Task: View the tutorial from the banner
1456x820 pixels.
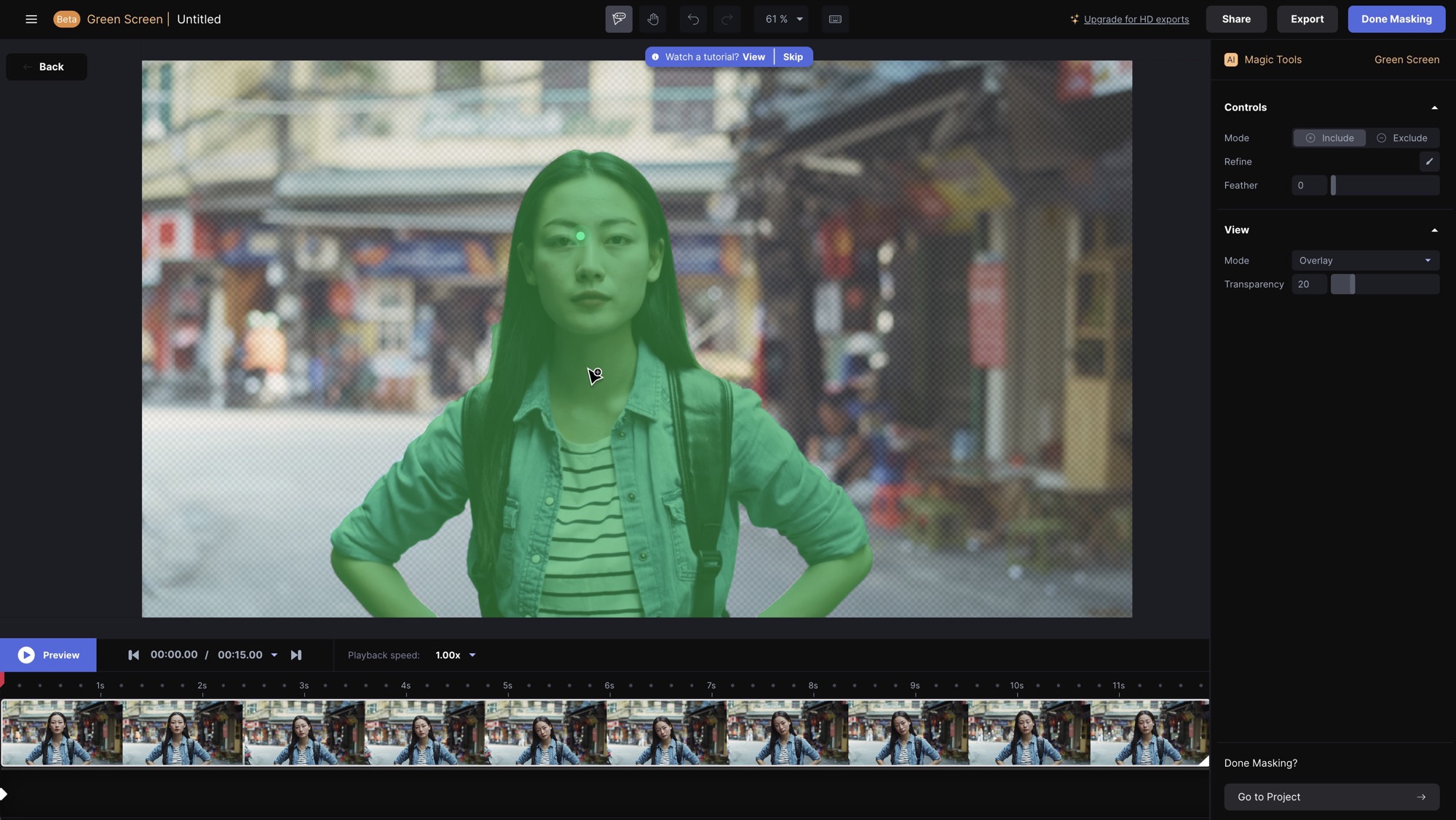Action: click(753, 57)
